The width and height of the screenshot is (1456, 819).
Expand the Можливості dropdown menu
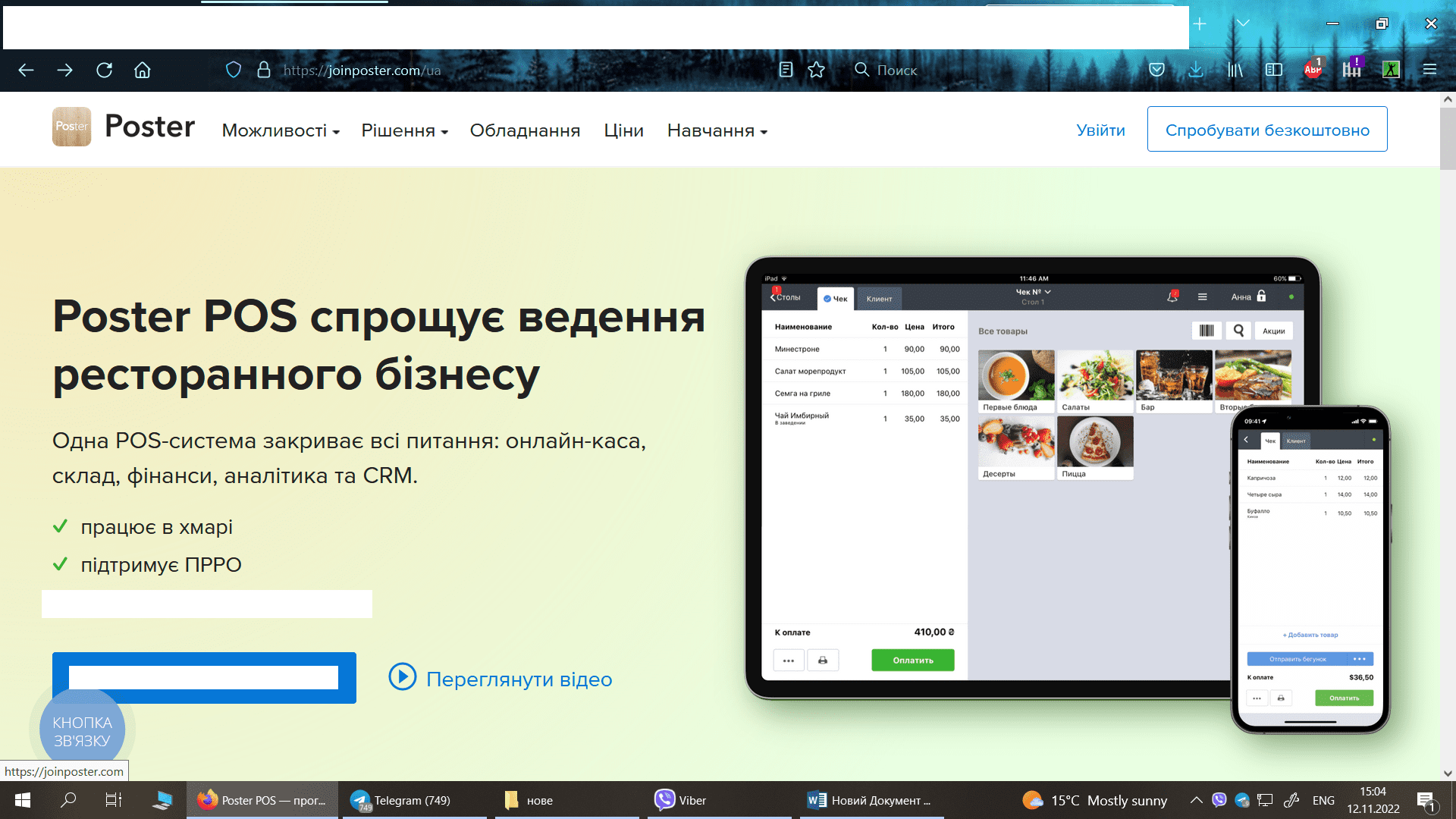[x=281, y=130]
